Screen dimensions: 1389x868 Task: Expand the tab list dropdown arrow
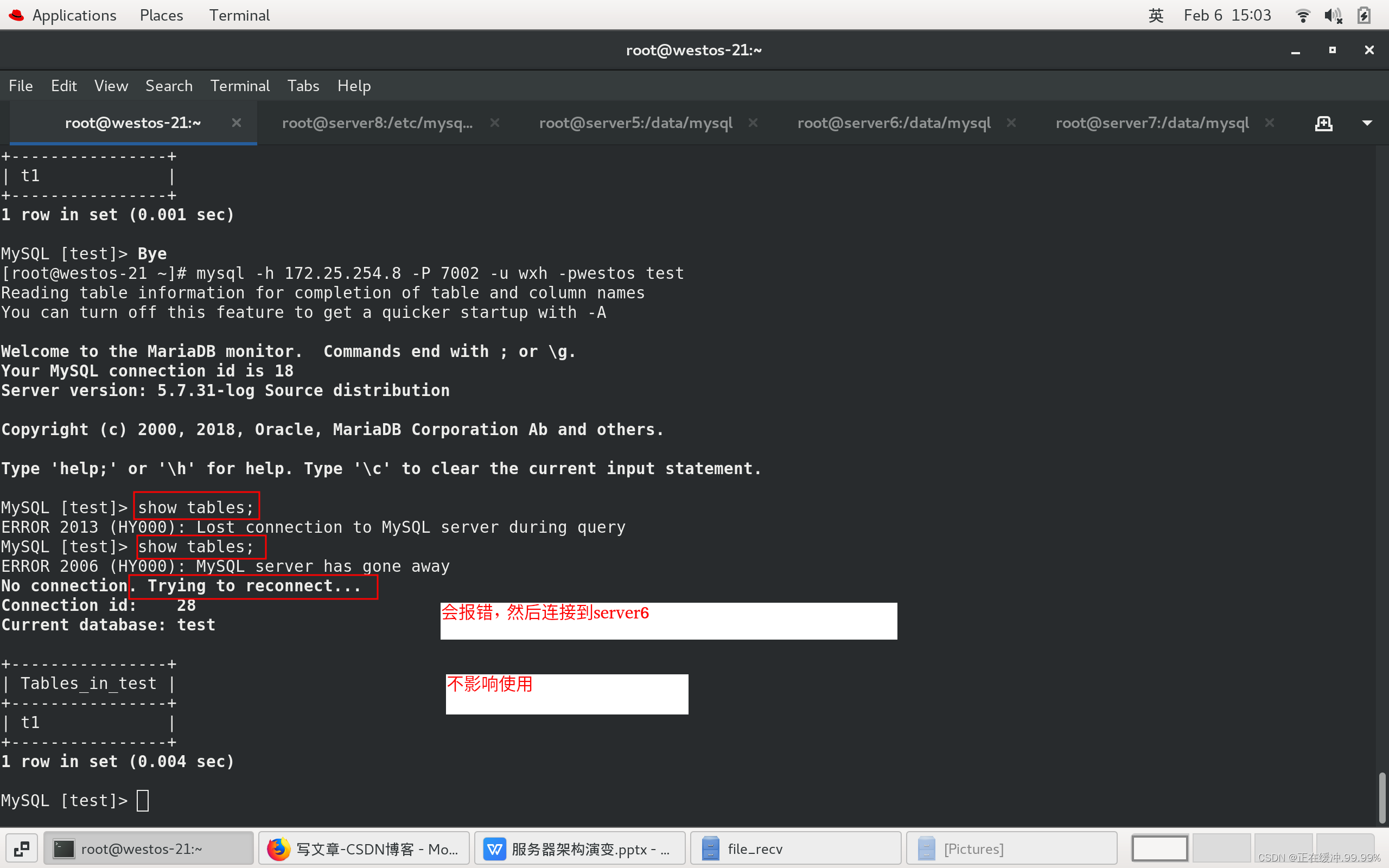coord(1367,123)
